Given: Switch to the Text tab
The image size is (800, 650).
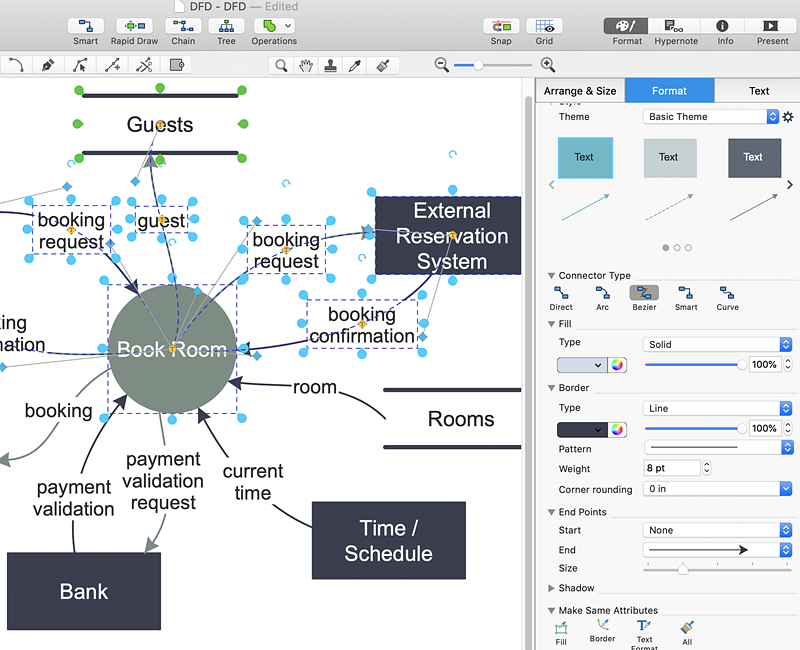Looking at the screenshot, I should point(759,91).
